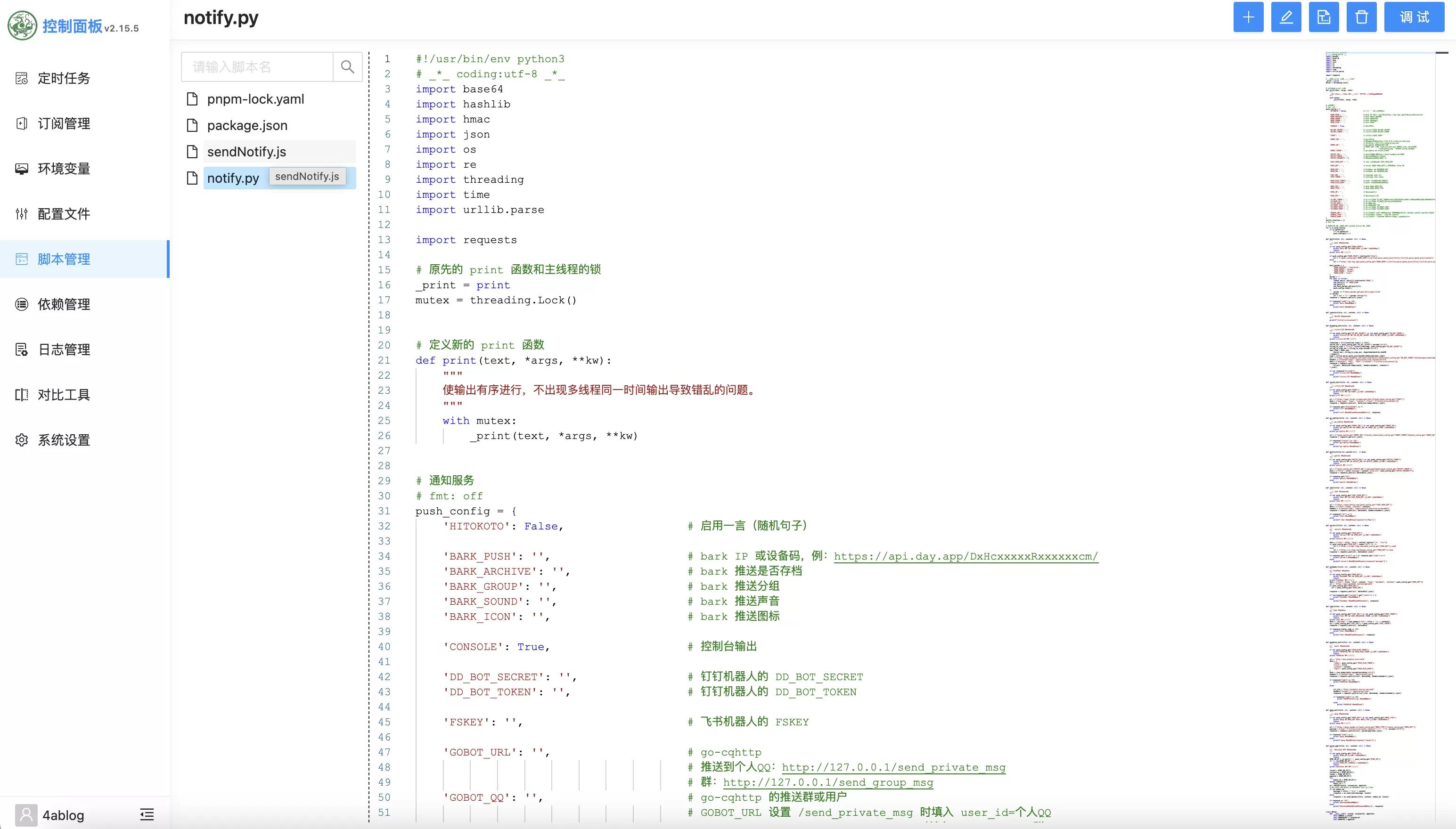
Task: Click the 调试 debug button
Action: tap(1414, 17)
